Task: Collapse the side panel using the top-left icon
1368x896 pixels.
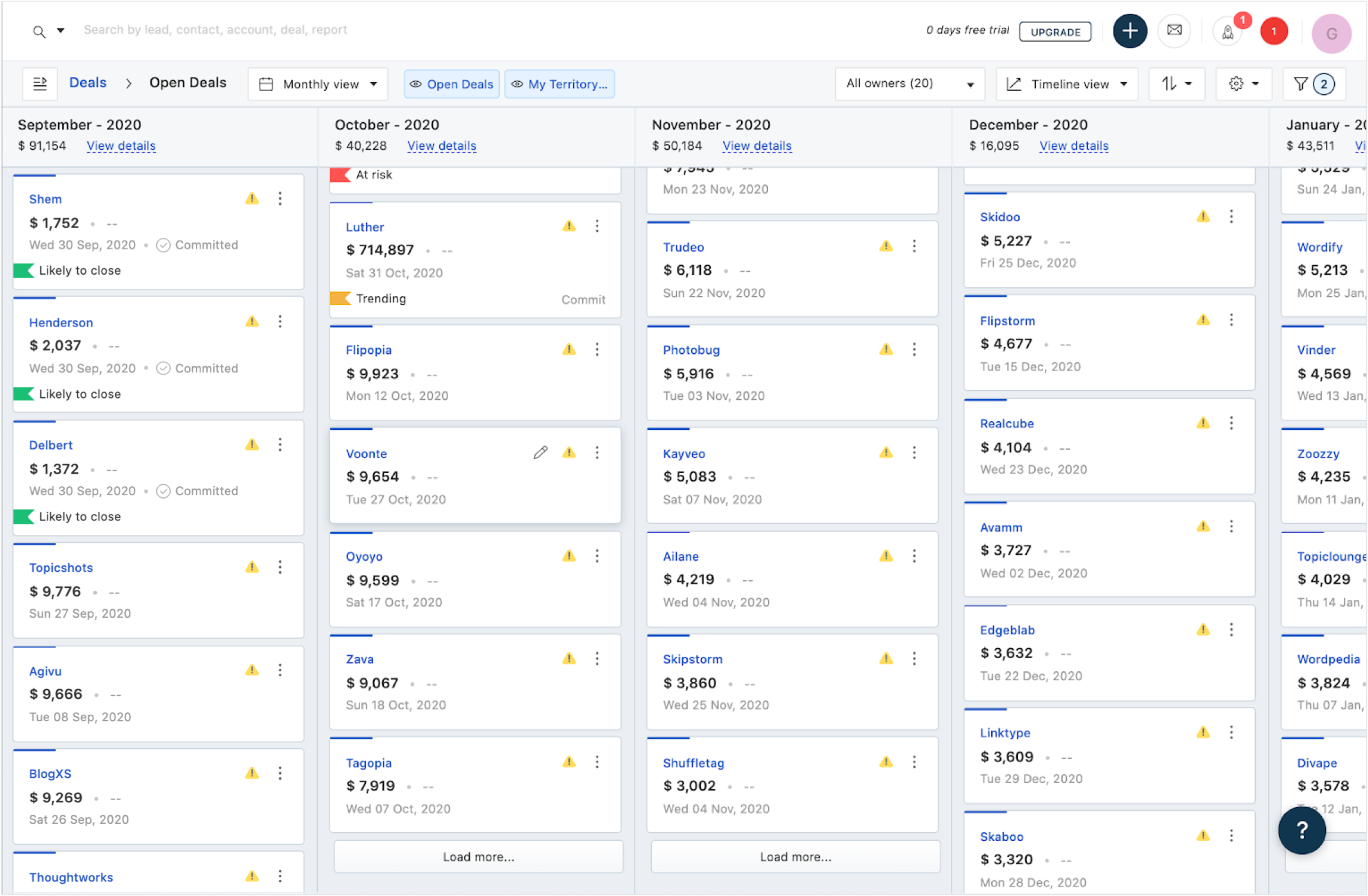Action: pyautogui.click(x=40, y=83)
